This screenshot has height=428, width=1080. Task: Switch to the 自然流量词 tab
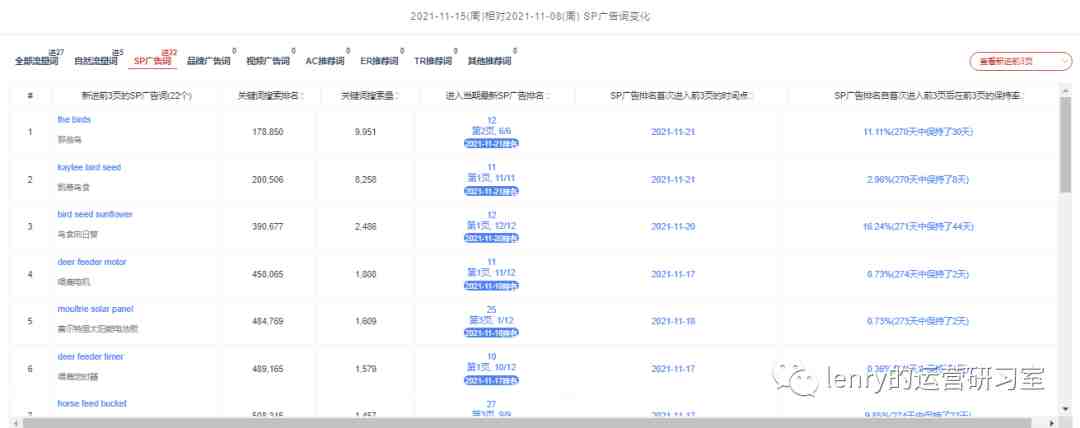tap(96, 61)
